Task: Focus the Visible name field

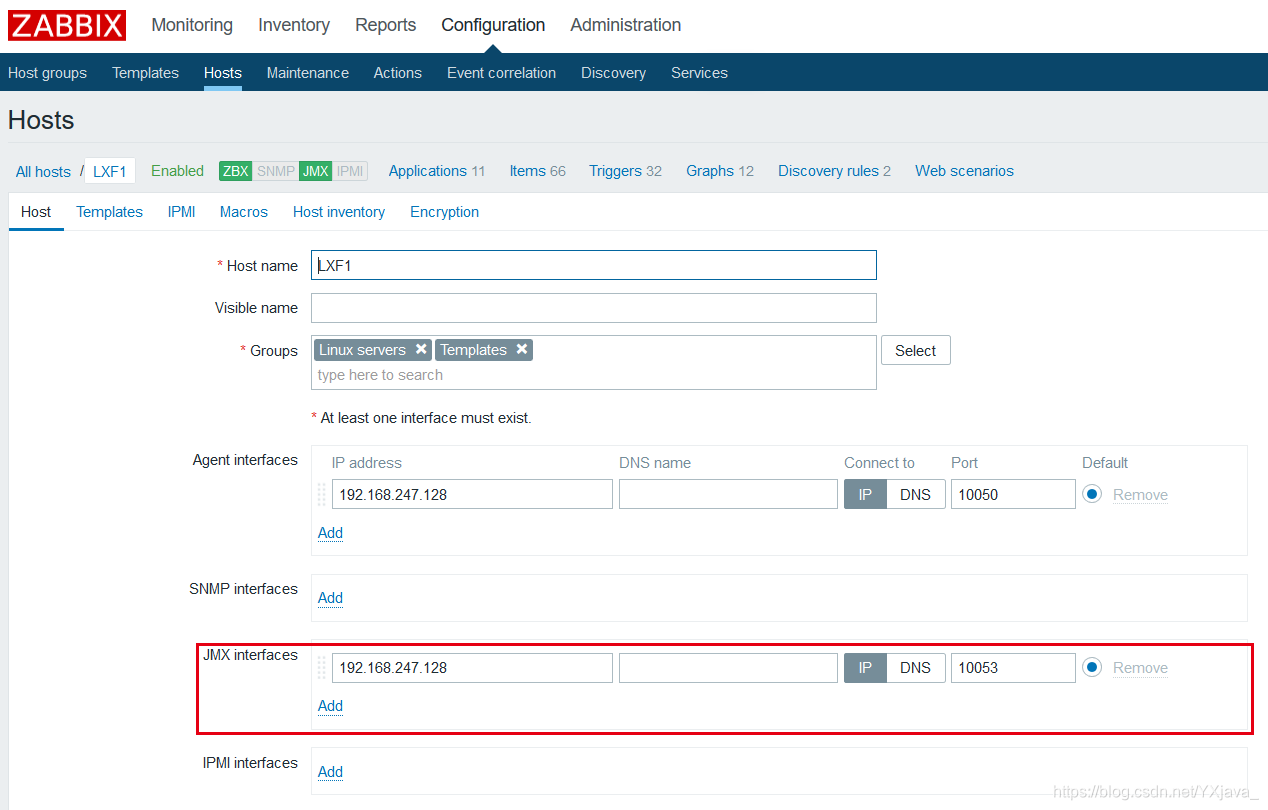Action: (x=594, y=308)
